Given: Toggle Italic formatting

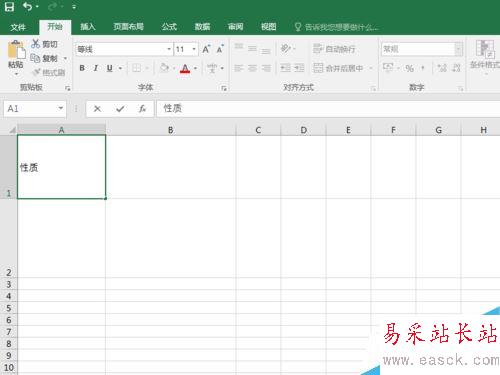Looking at the screenshot, I should [96, 68].
